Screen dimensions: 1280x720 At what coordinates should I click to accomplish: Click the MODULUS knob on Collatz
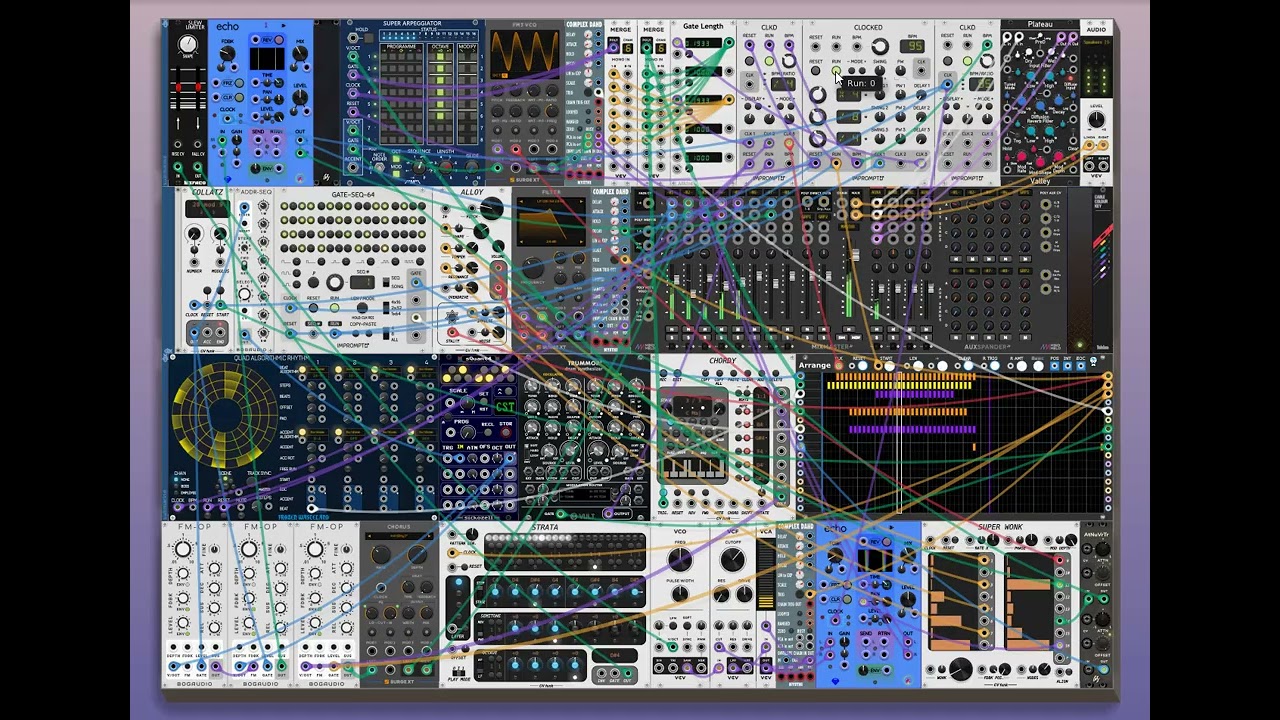pyautogui.click(x=221, y=234)
